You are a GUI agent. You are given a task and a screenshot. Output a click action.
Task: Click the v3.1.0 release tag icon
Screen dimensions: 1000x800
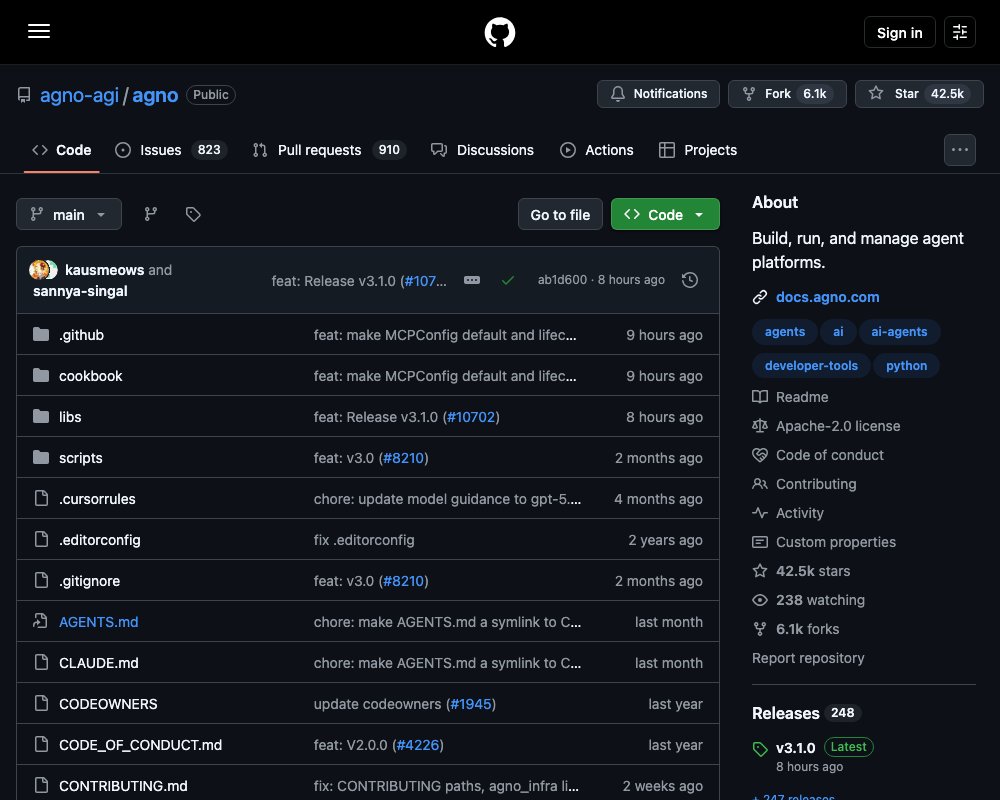(760, 749)
